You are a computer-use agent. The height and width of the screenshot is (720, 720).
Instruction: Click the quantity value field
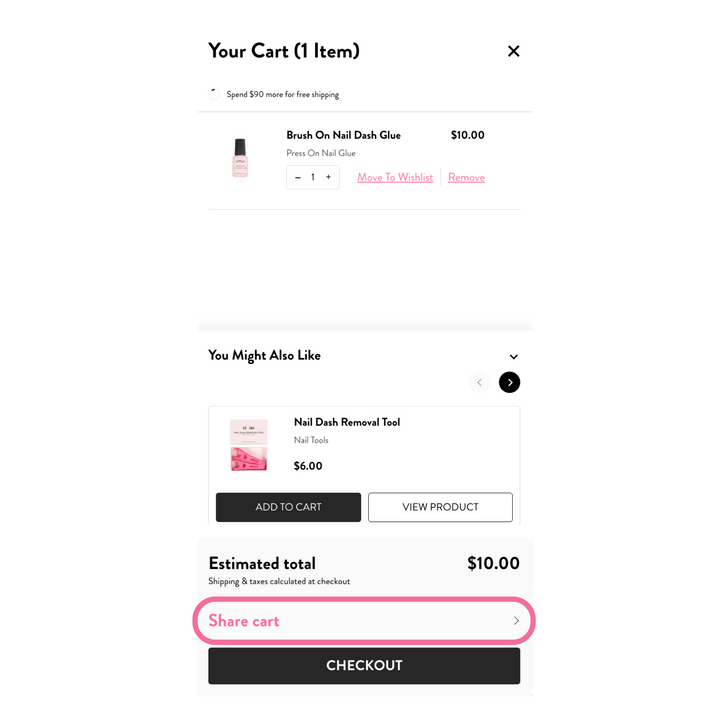point(313,177)
